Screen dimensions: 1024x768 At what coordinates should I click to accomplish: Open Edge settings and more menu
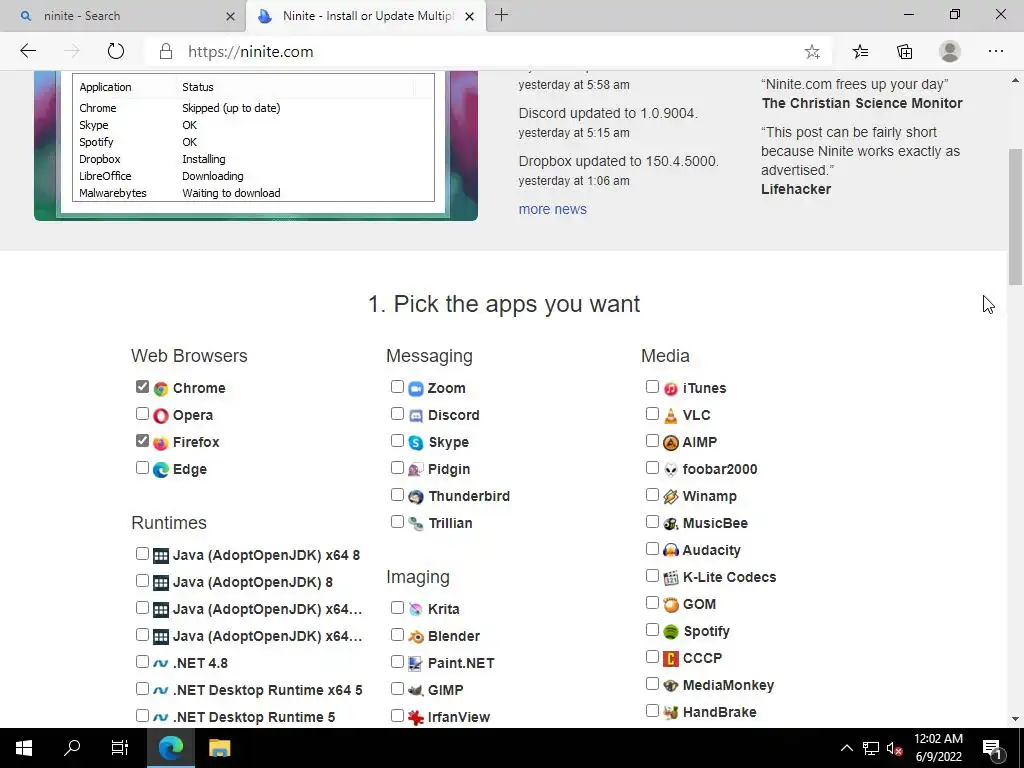click(x=995, y=52)
